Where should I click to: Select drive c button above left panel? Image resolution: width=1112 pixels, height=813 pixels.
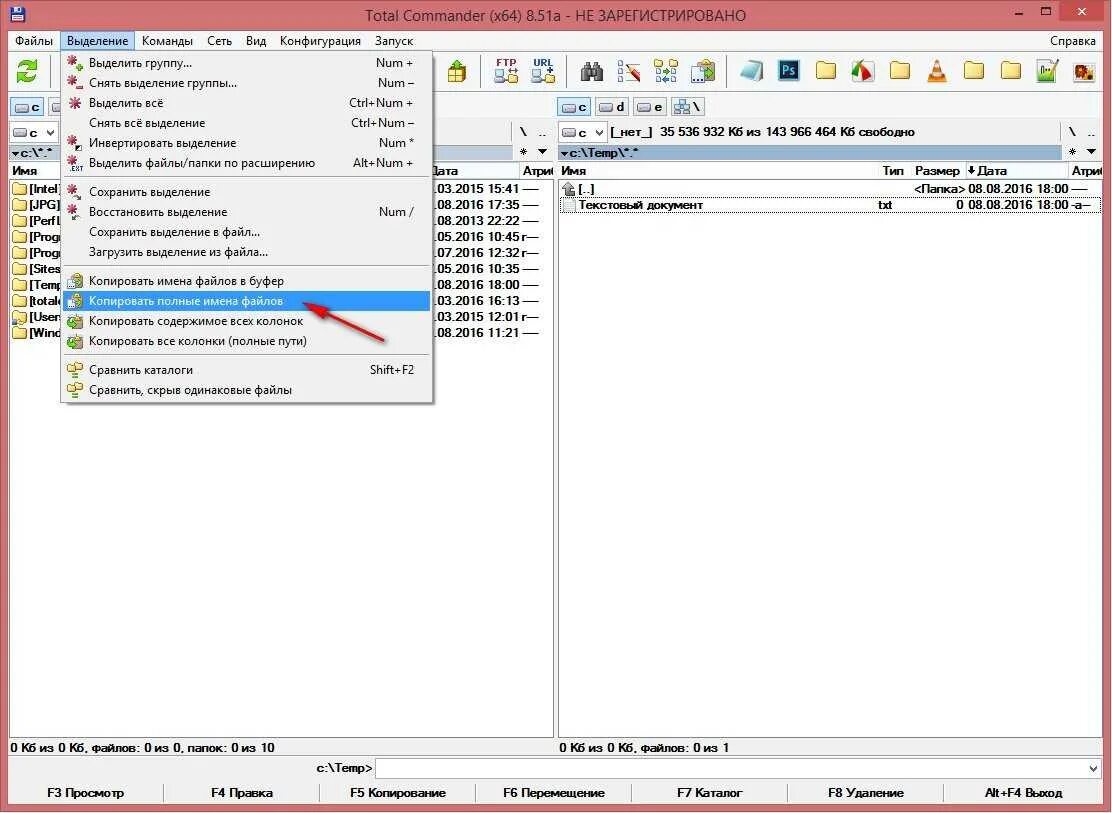pyautogui.click(x=27, y=107)
